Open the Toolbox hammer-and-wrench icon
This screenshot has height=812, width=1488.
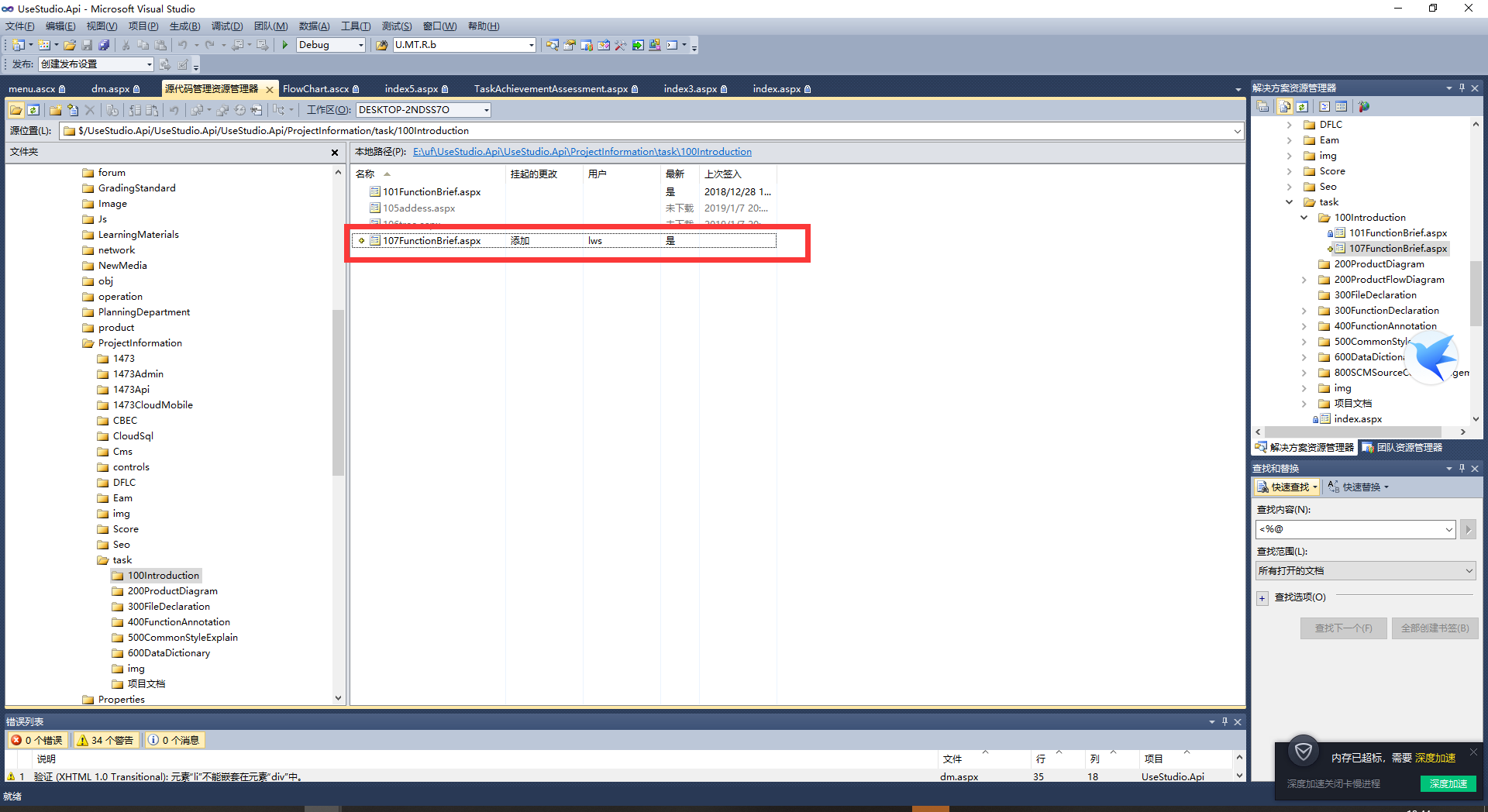[x=620, y=45]
